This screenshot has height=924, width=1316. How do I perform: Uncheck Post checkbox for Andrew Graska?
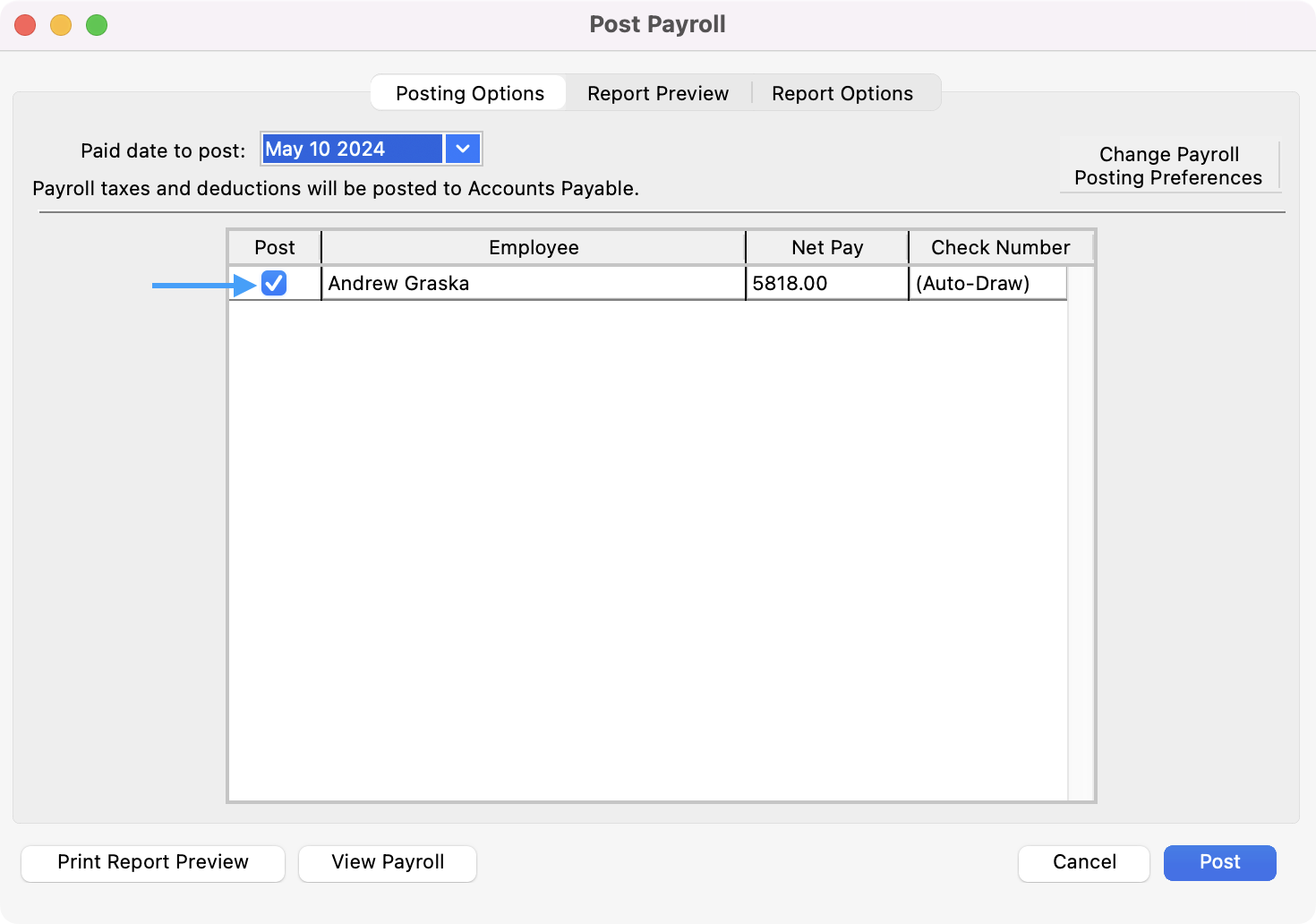point(274,284)
